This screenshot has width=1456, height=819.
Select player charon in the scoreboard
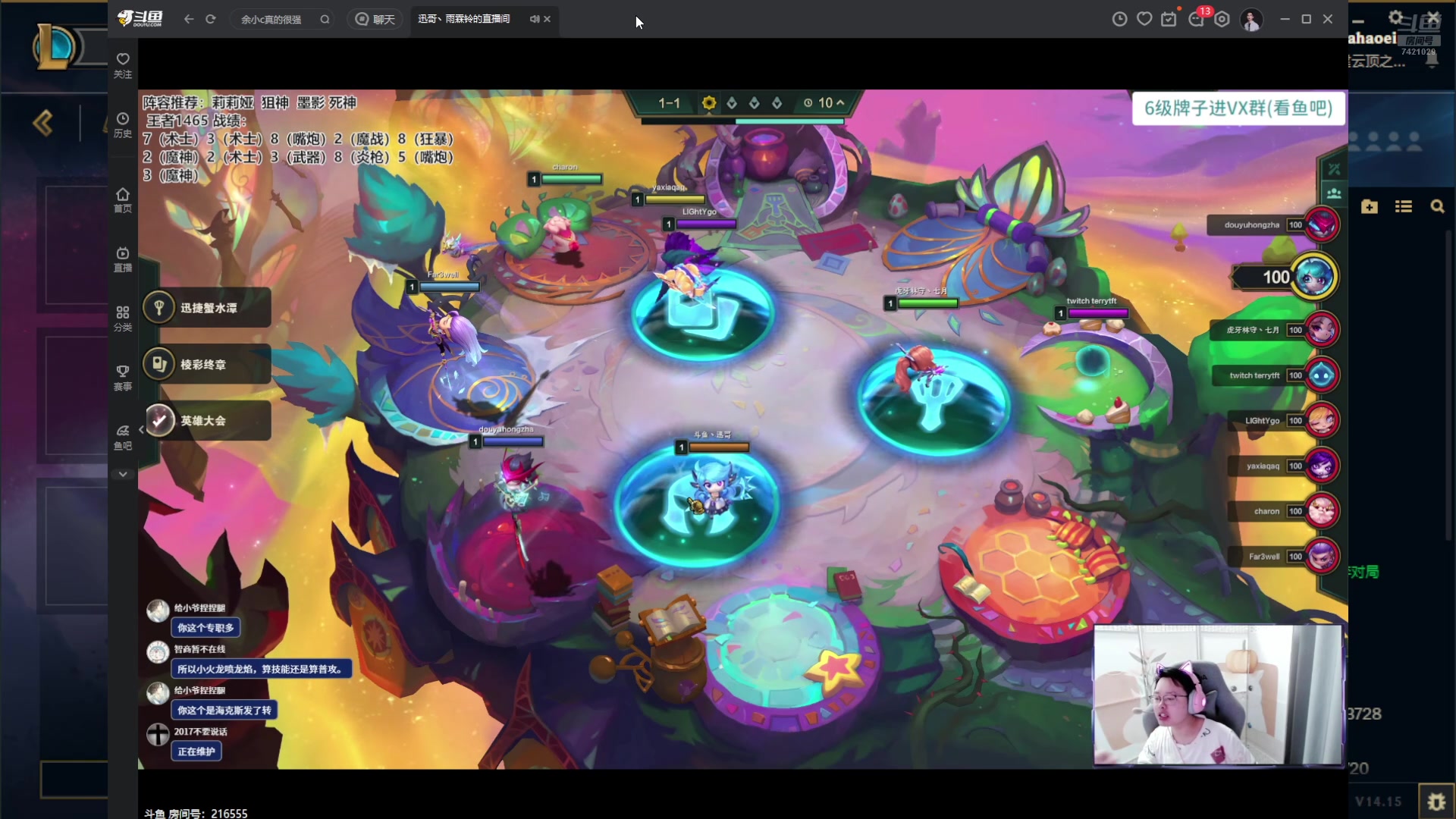(x=1284, y=511)
